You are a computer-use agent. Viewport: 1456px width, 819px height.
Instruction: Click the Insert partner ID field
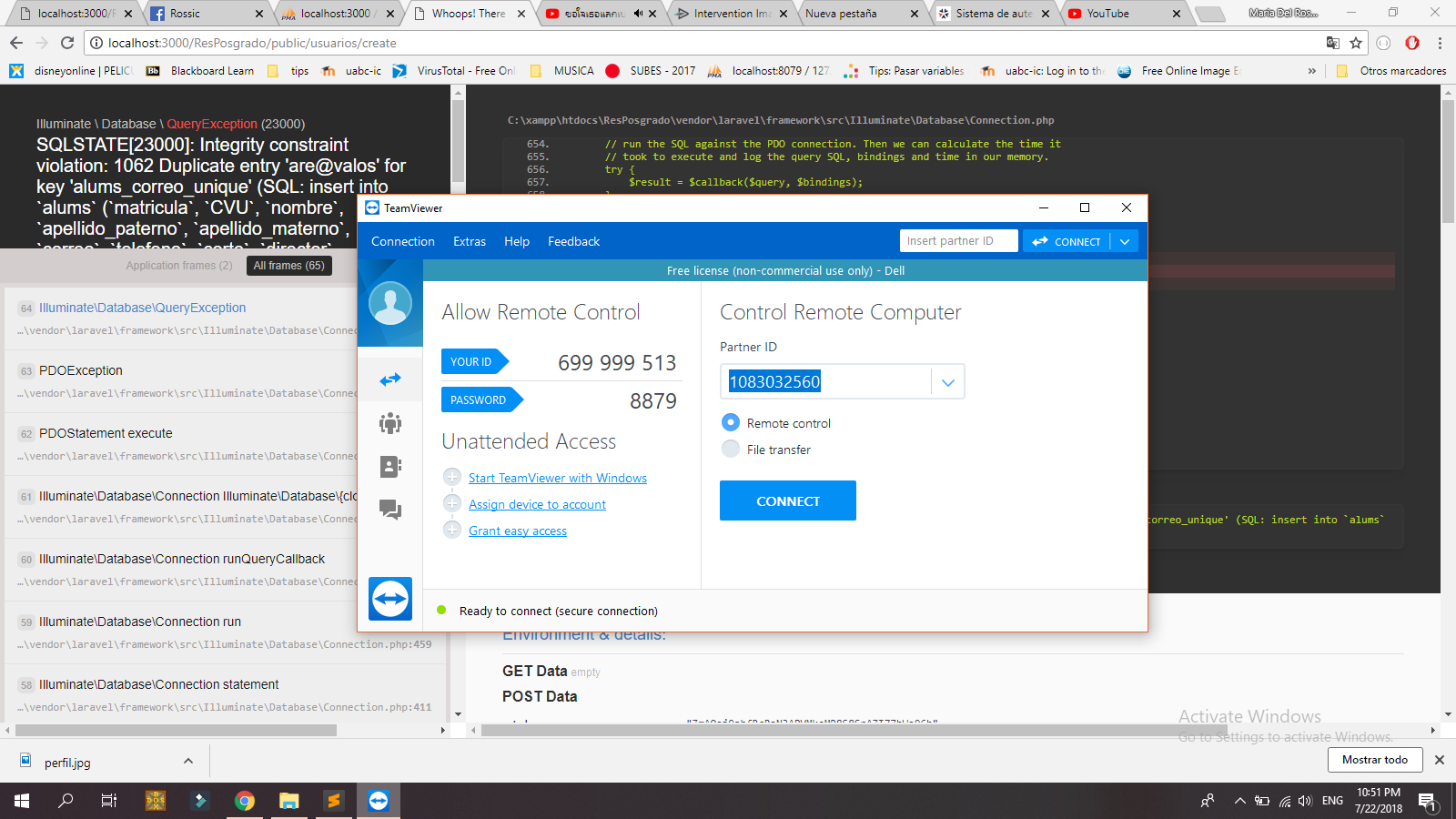tap(957, 241)
